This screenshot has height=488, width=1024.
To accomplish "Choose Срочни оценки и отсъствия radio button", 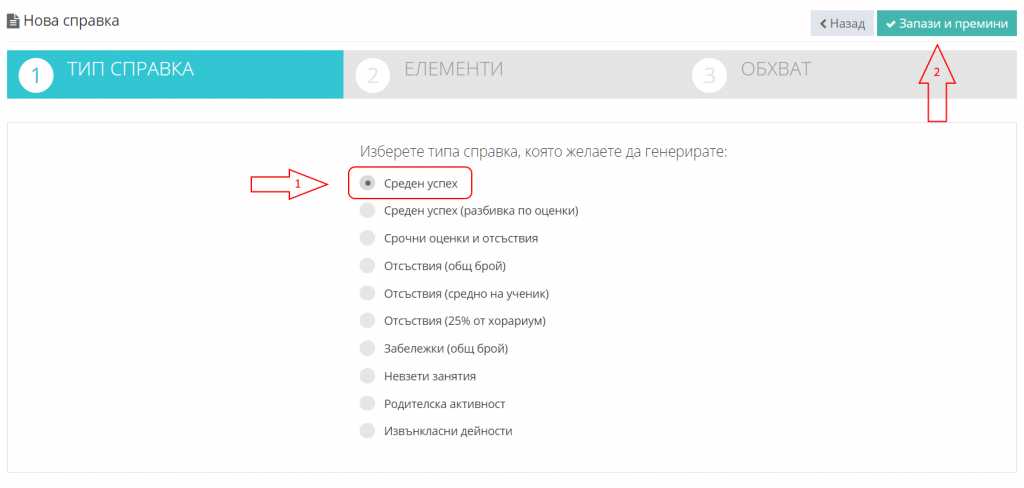I will [x=368, y=238].
